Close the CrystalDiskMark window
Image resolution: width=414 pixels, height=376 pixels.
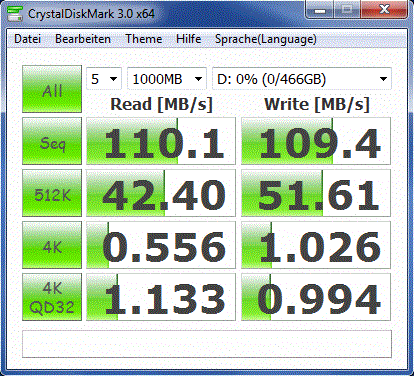pyautogui.click(x=384, y=9)
